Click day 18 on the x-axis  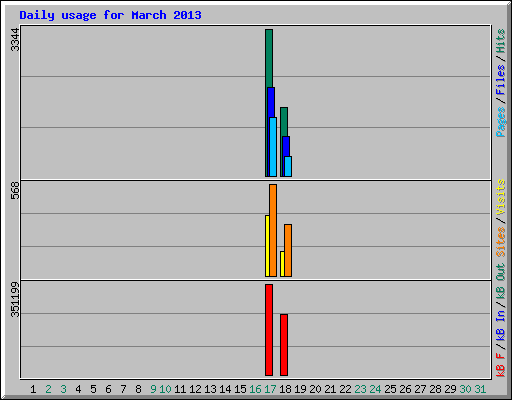click(285, 389)
